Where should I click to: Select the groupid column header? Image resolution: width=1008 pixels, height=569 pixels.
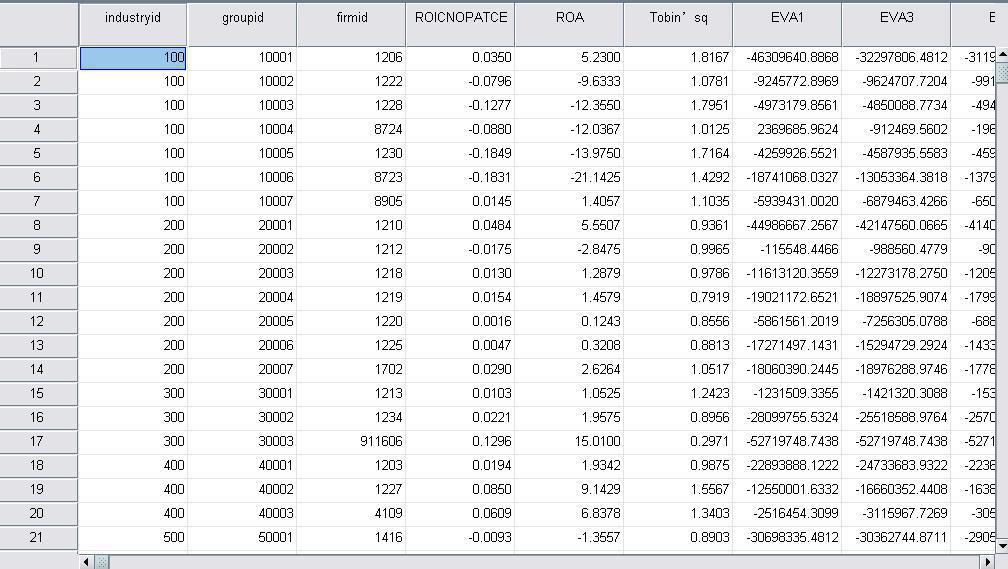coord(242,18)
